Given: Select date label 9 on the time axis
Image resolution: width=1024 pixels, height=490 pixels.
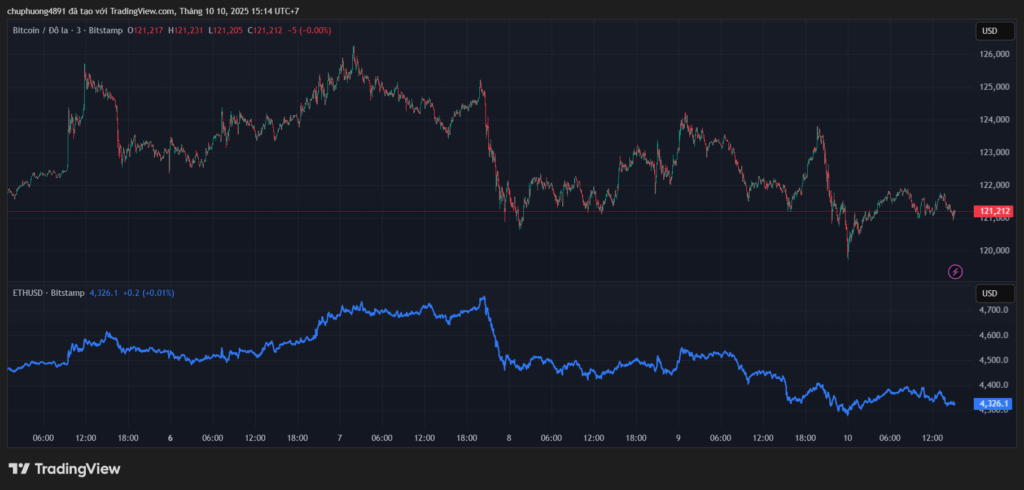Looking at the screenshot, I should pyautogui.click(x=678, y=437).
